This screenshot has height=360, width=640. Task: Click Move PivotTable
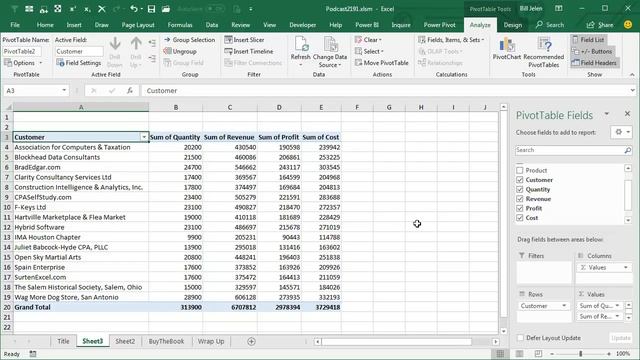(x=381, y=63)
